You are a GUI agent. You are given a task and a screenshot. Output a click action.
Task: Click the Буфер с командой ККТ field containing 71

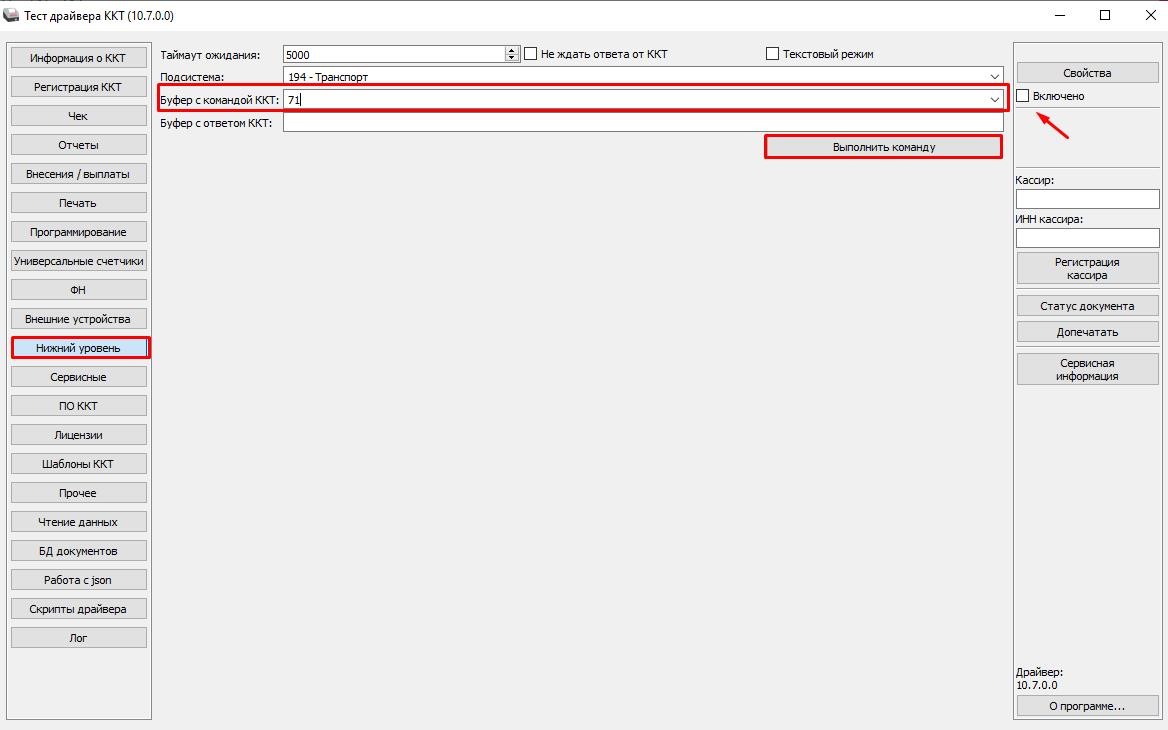(635, 100)
